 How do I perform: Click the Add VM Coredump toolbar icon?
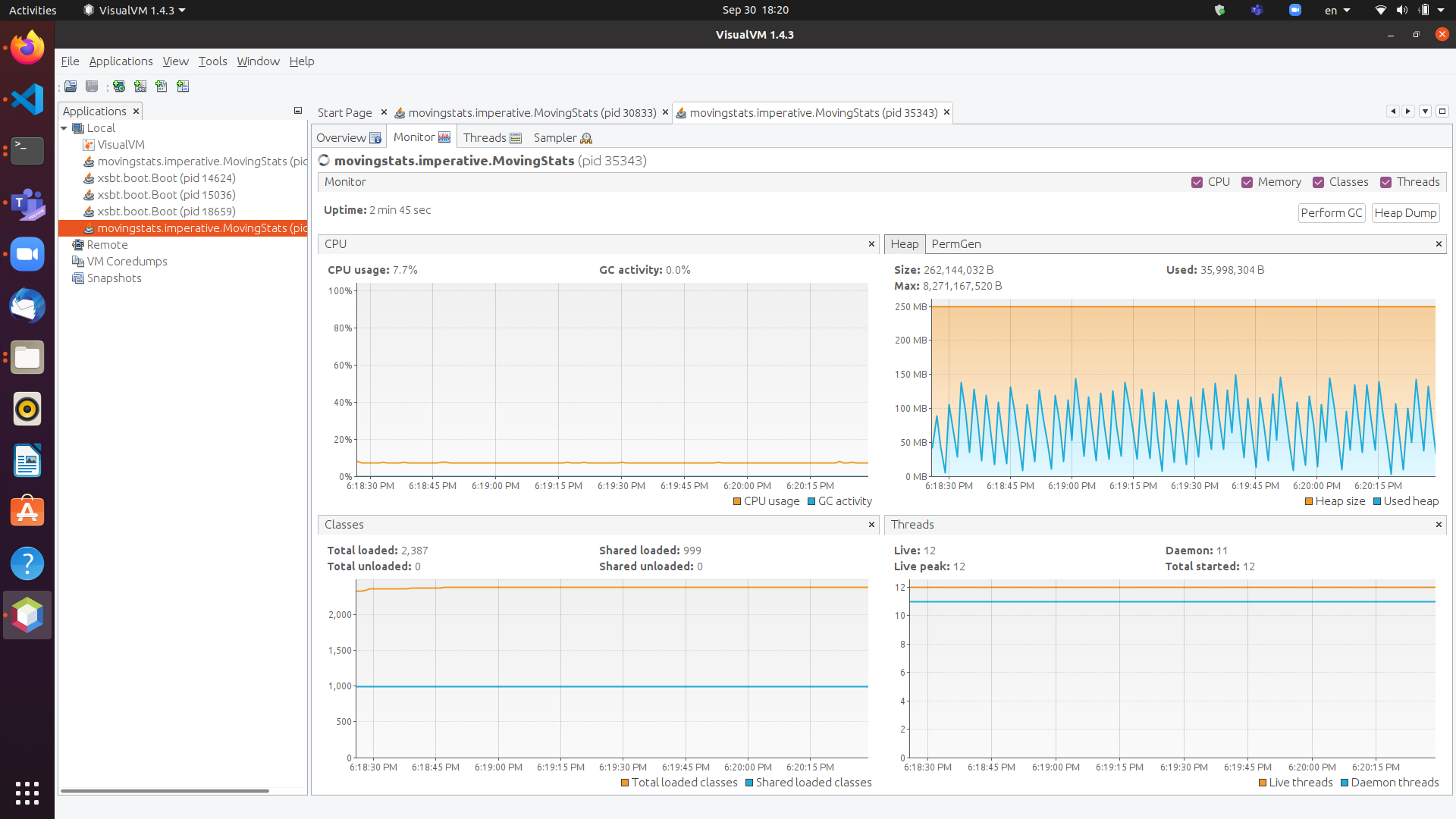[162, 86]
